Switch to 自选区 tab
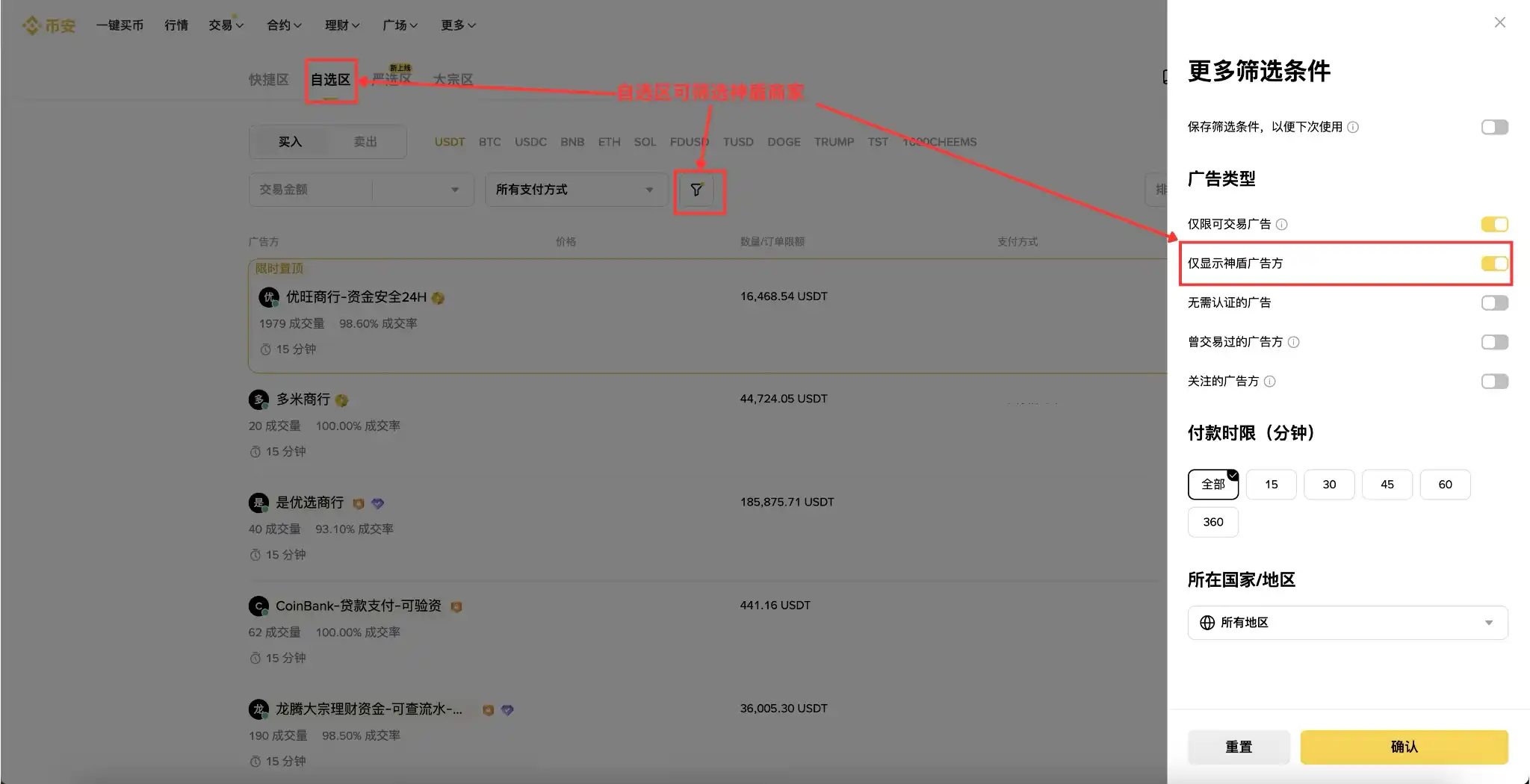 coord(330,80)
